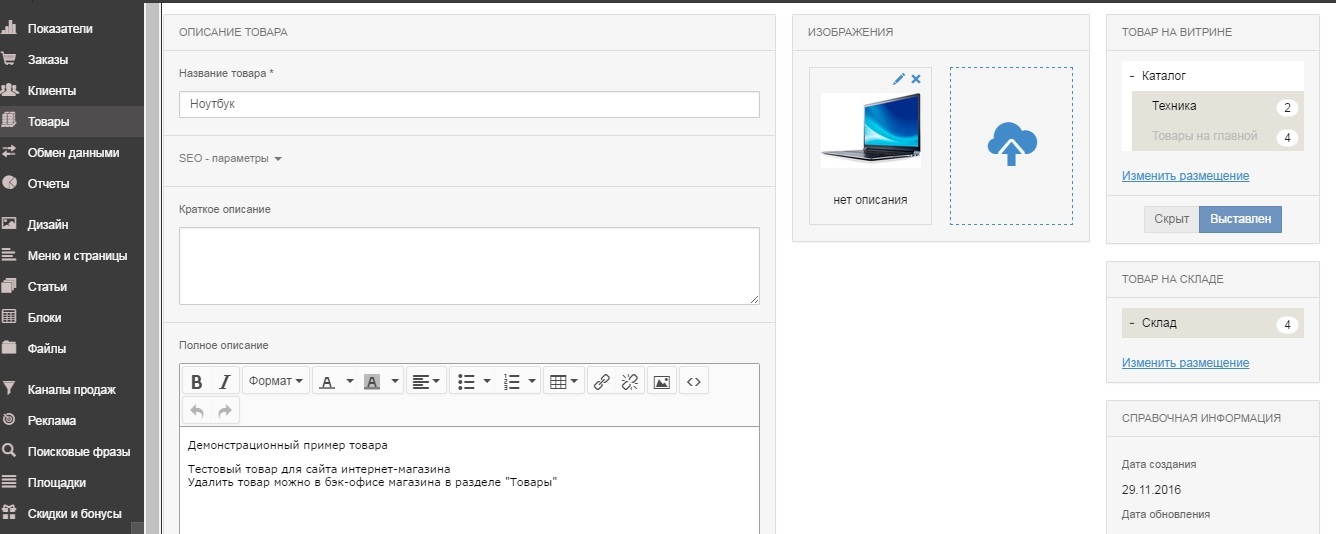Click the нет описания image caption
This screenshot has height=534, width=1336.
click(x=870, y=200)
